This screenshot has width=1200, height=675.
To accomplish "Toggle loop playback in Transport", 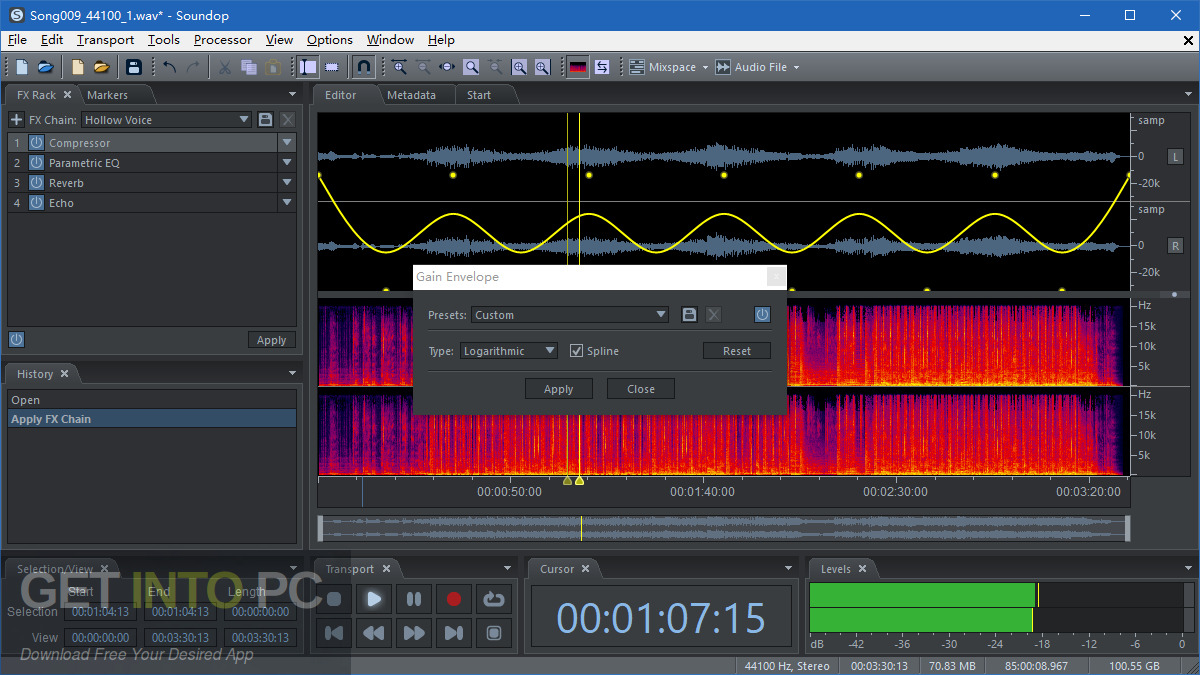I will 494,599.
